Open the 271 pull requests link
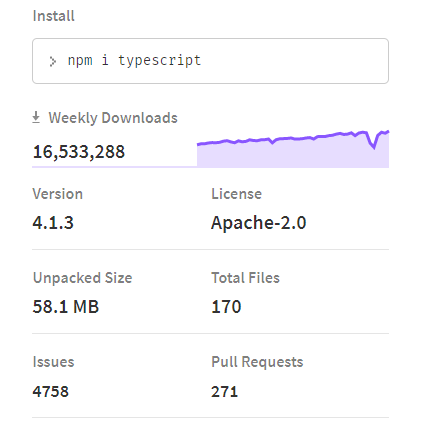439x427 pixels. click(224, 391)
